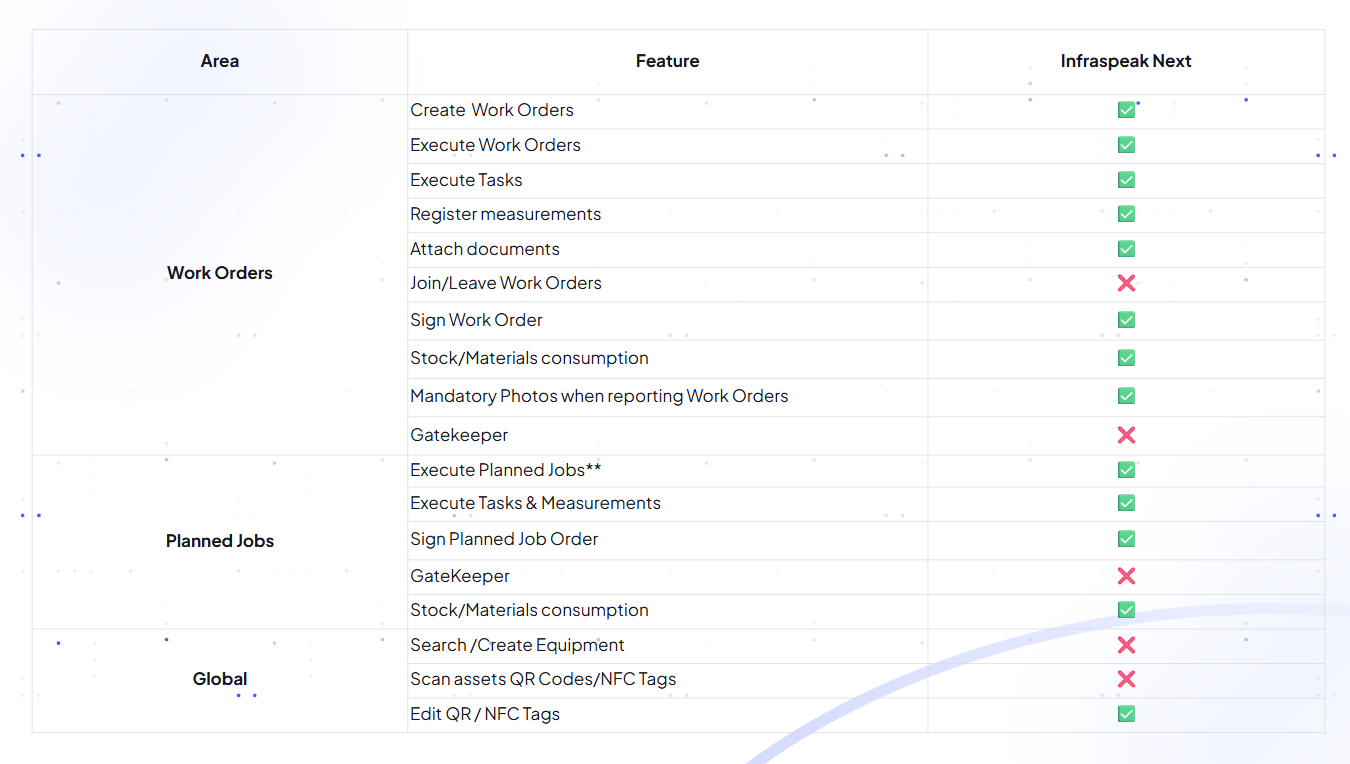Click the Execute Work Orders feature text
Screen dimensions: 1350x764
point(495,145)
